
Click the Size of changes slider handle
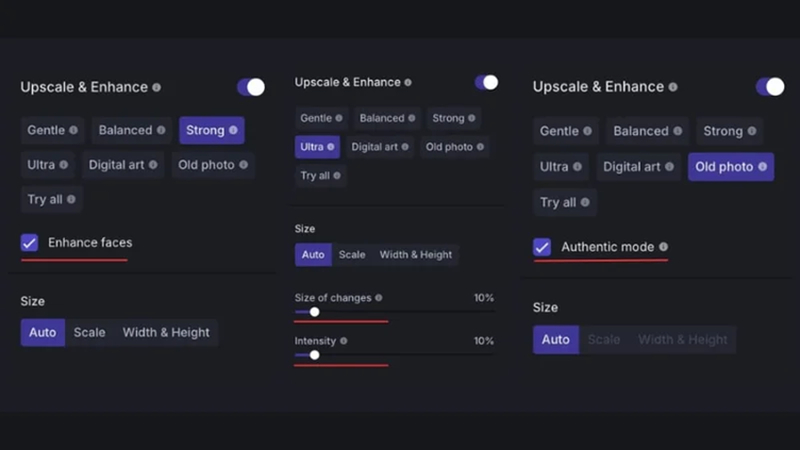[x=315, y=312]
